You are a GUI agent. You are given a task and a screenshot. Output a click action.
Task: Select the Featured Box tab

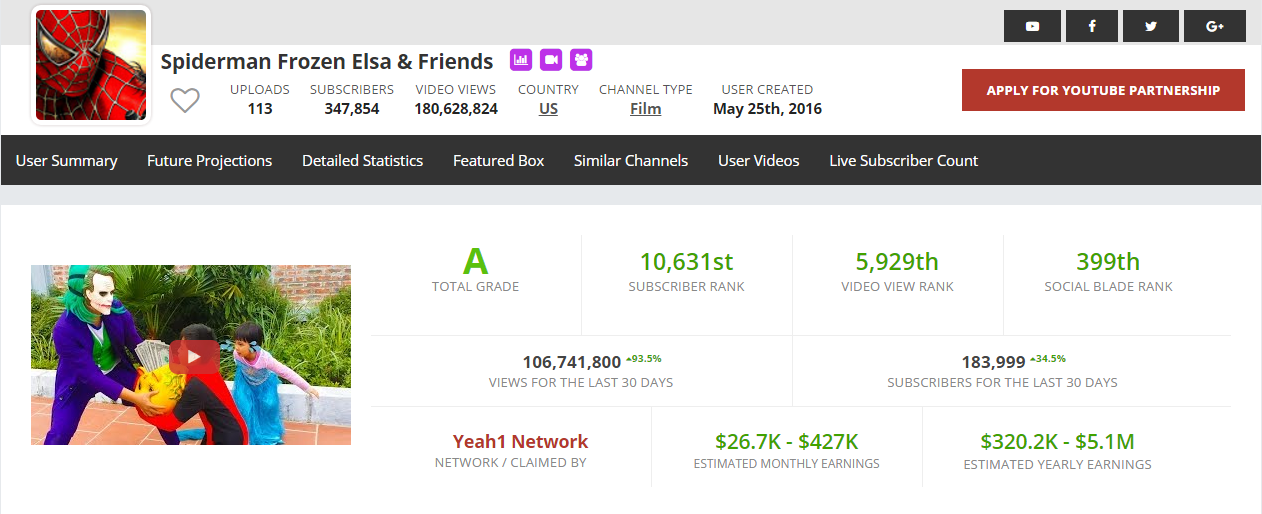tap(498, 160)
